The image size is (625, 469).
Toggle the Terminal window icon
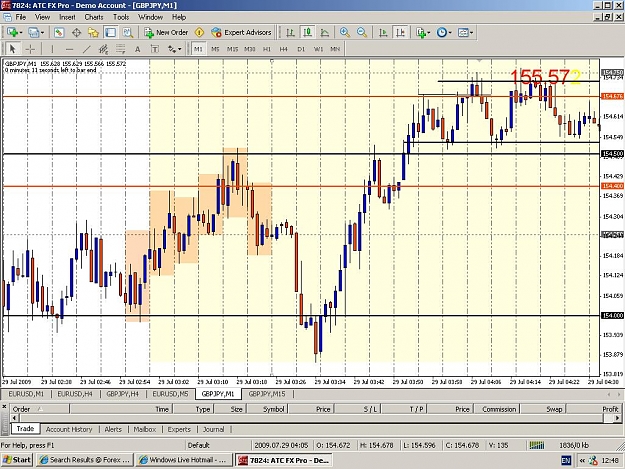[110, 33]
